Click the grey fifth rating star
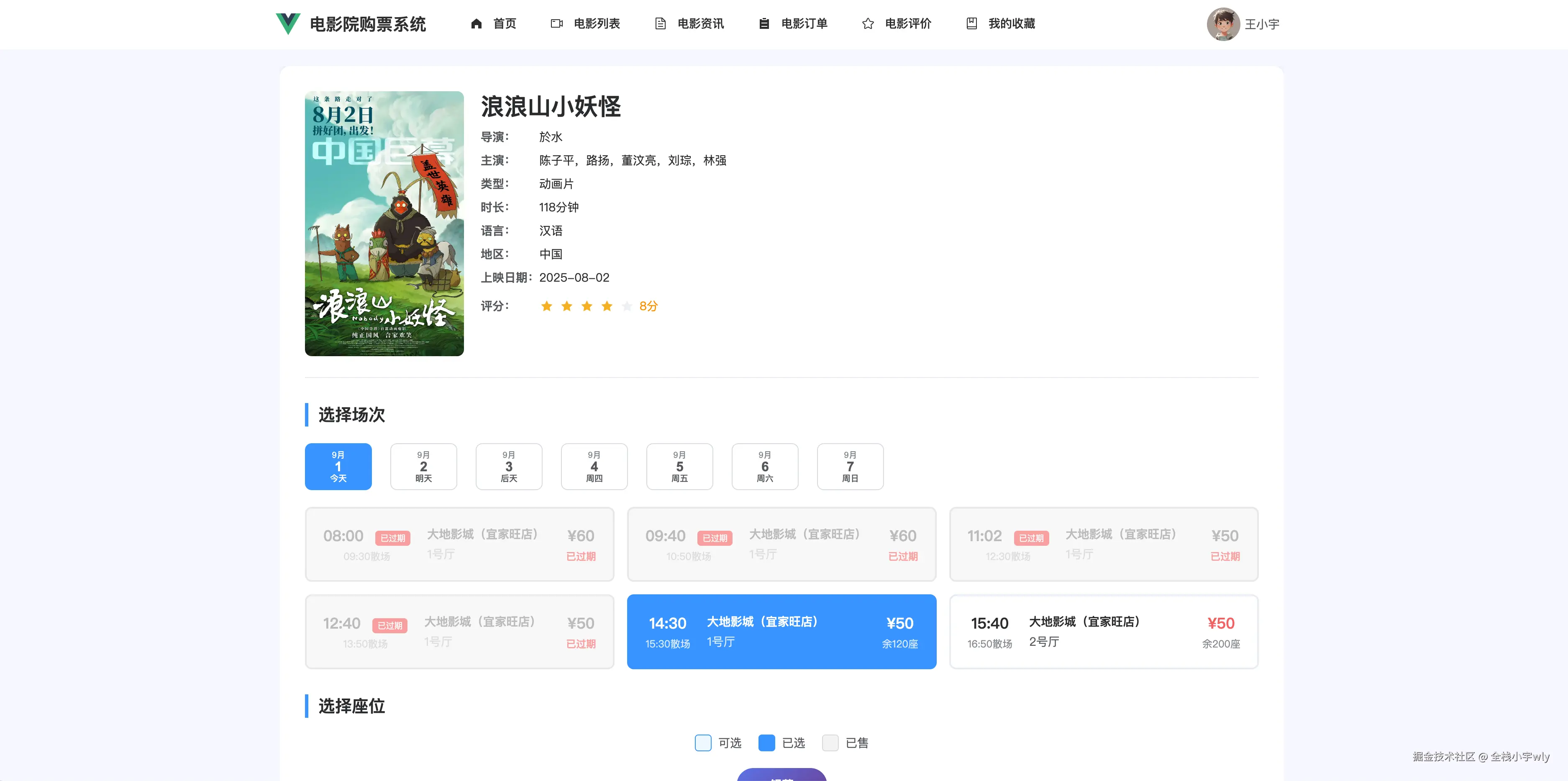The width and height of the screenshot is (1568, 781). point(627,306)
